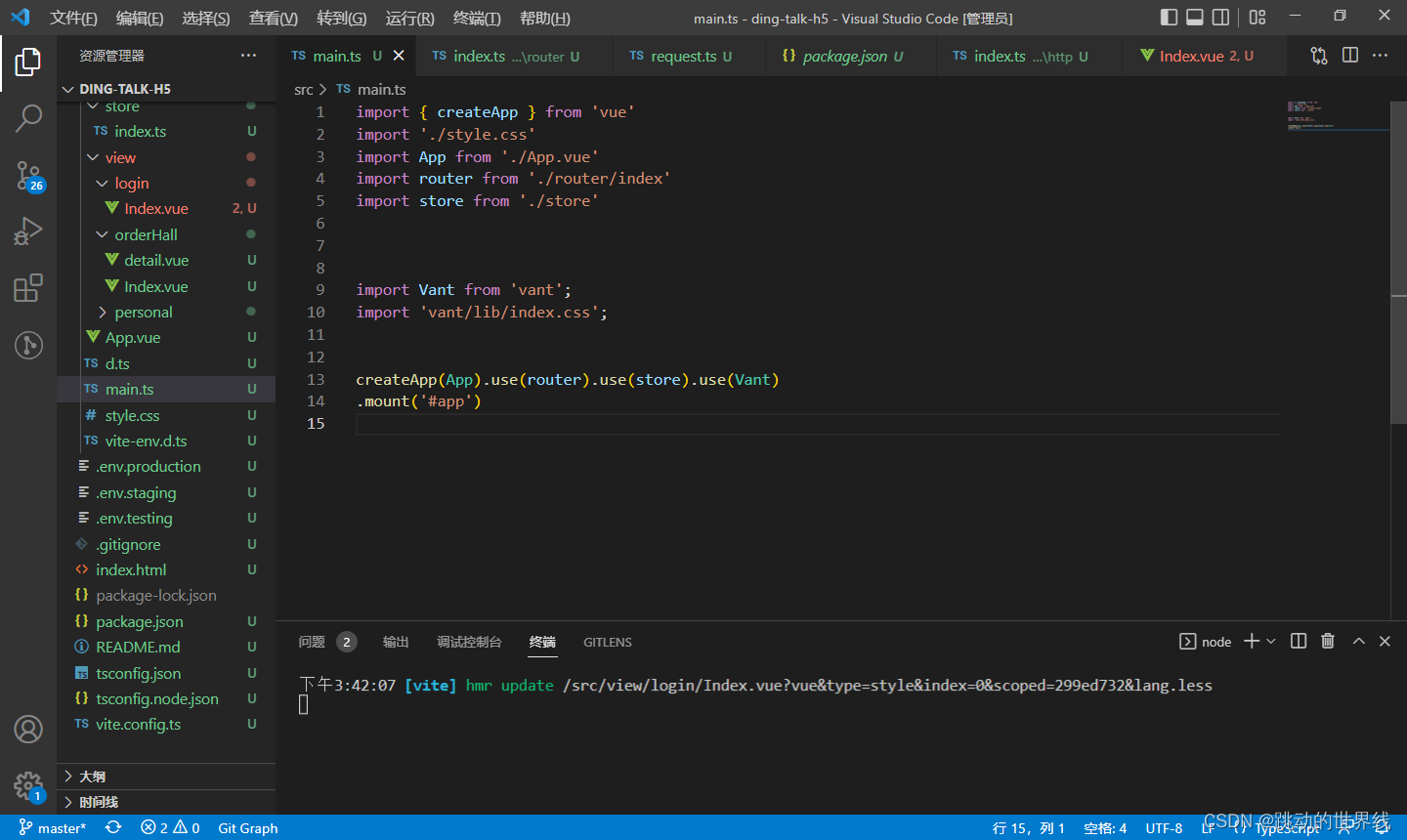Viewport: 1407px width, 840px height.
Task: Open vite.config.ts in file tree
Action: (166, 724)
